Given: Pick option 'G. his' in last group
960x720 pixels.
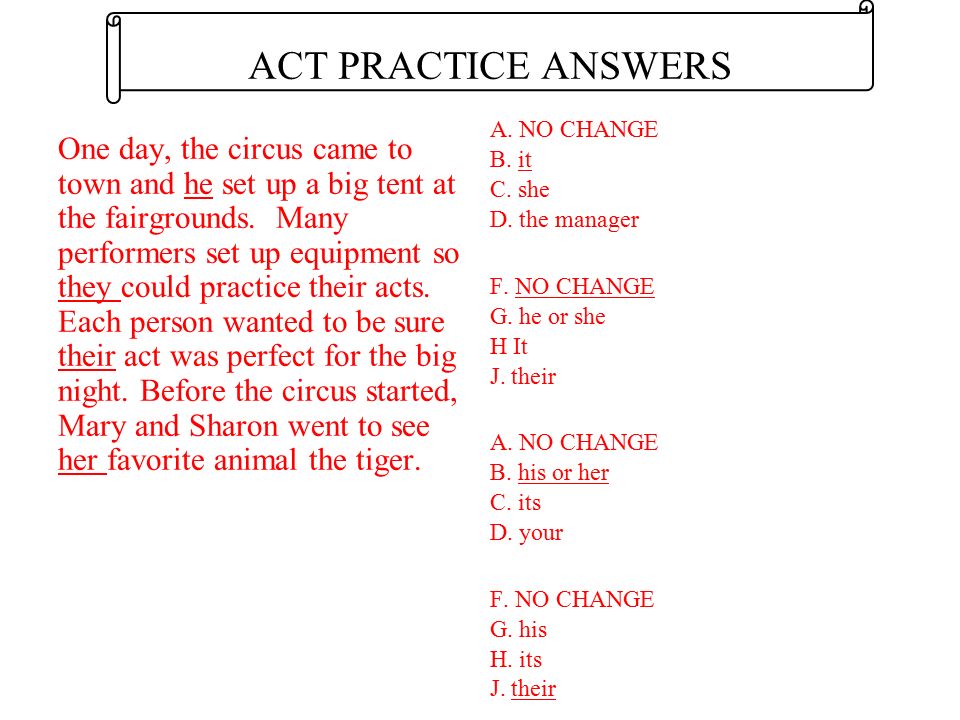Looking at the screenshot, I should [518, 629].
